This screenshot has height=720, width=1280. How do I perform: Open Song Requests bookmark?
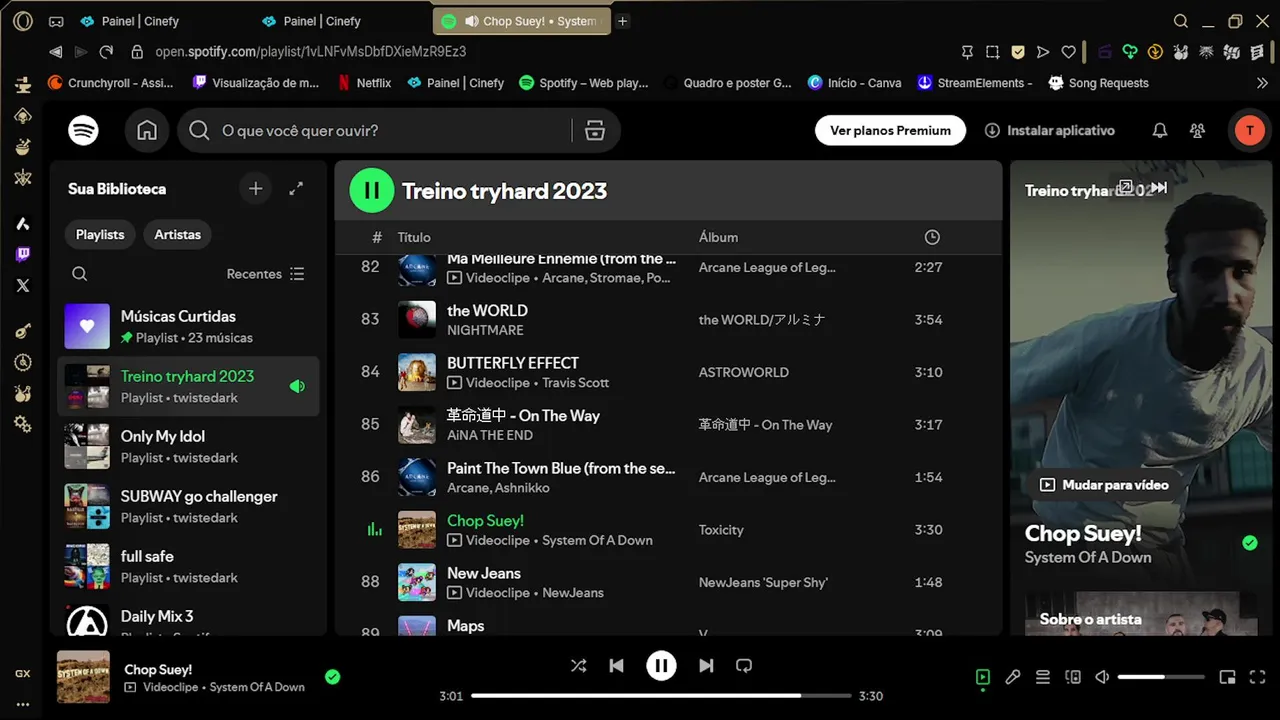1098,83
